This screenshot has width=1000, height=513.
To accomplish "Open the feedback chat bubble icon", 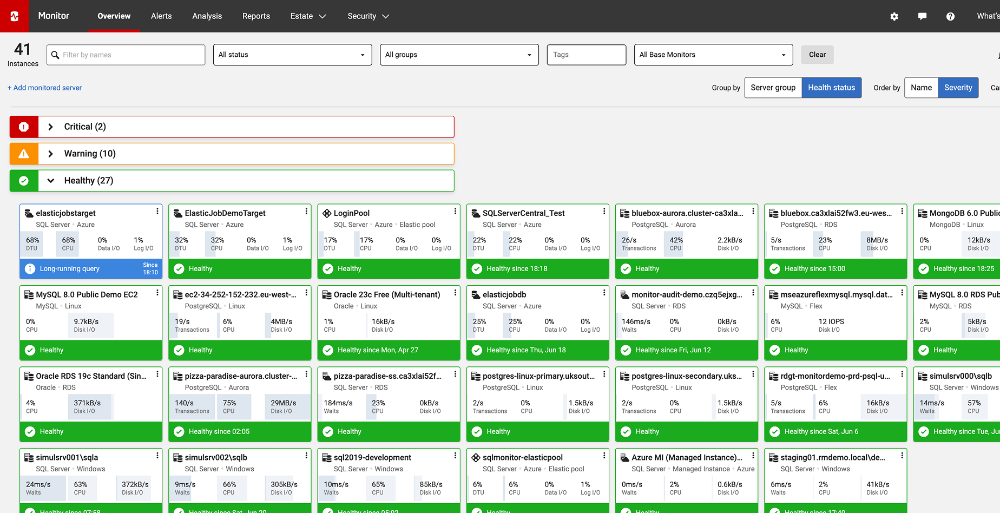I will pos(922,17).
